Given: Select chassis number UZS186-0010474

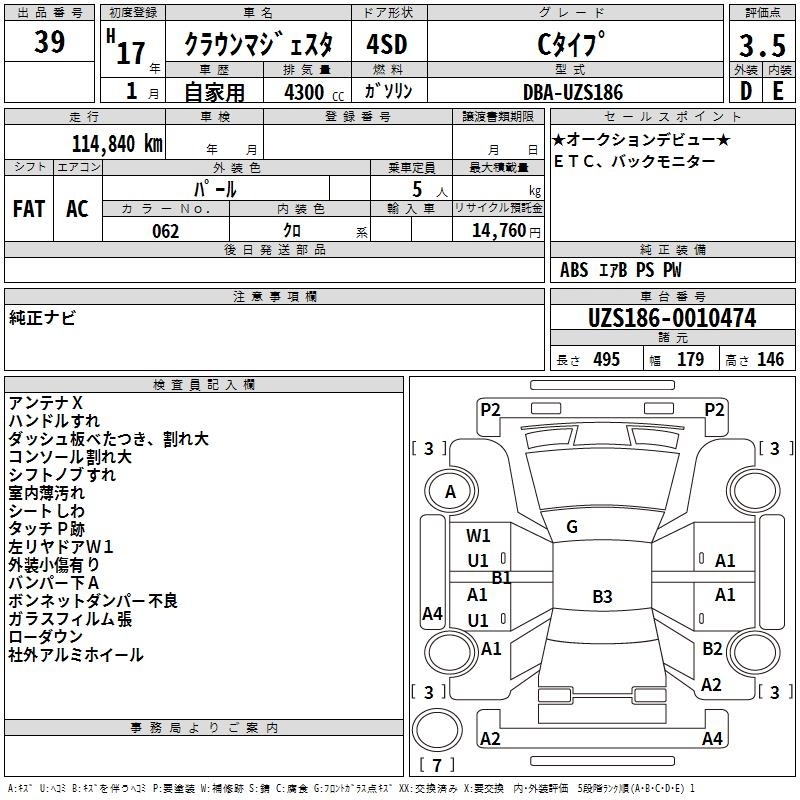Looking at the screenshot, I should point(672,319).
